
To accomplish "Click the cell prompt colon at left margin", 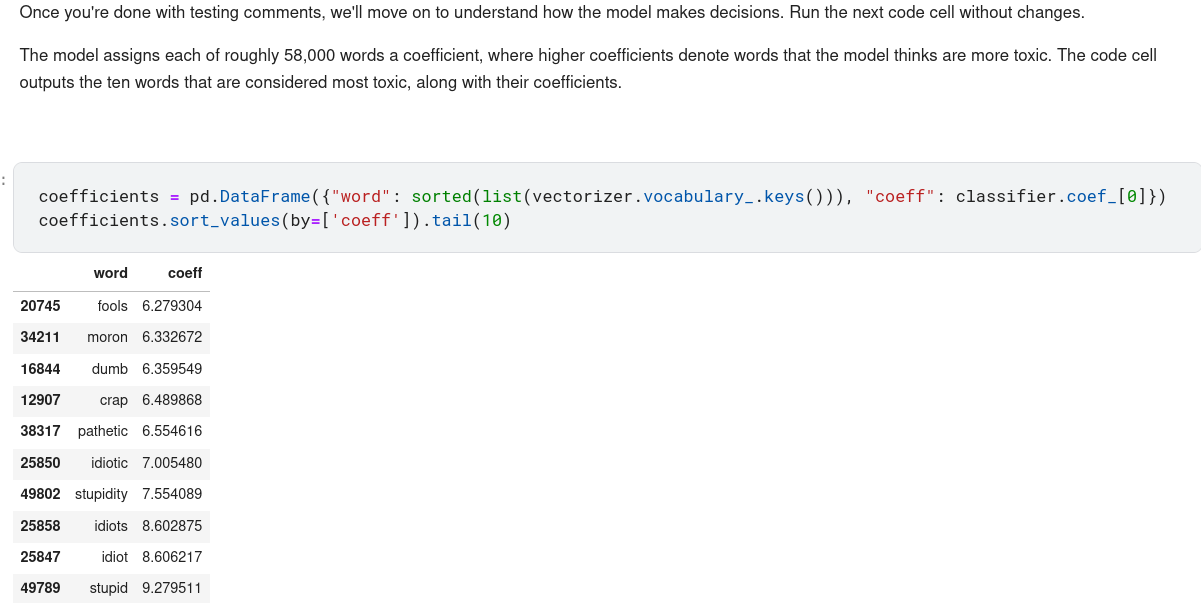I will coord(4,181).
